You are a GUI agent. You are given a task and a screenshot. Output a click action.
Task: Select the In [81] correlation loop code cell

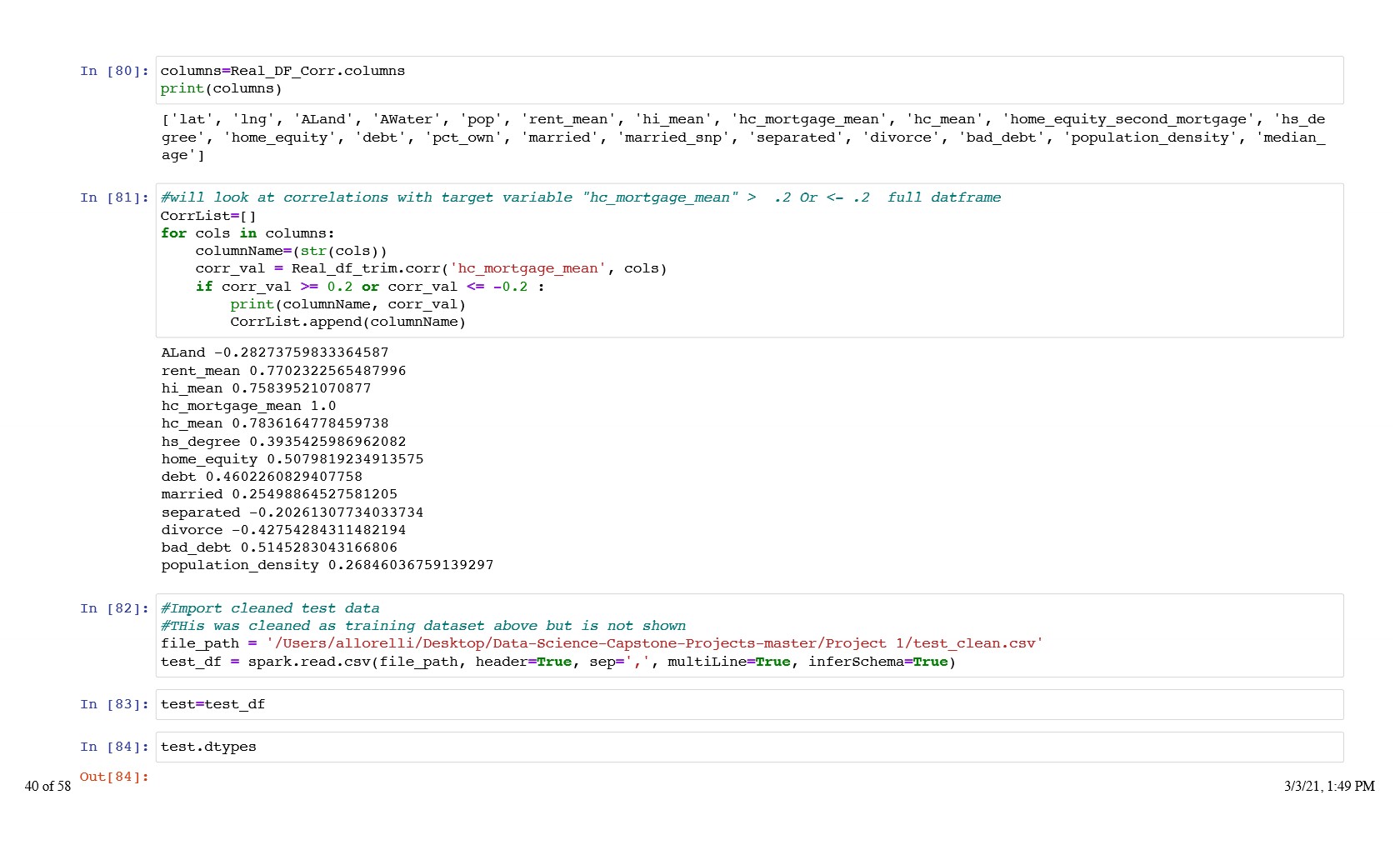point(748,260)
